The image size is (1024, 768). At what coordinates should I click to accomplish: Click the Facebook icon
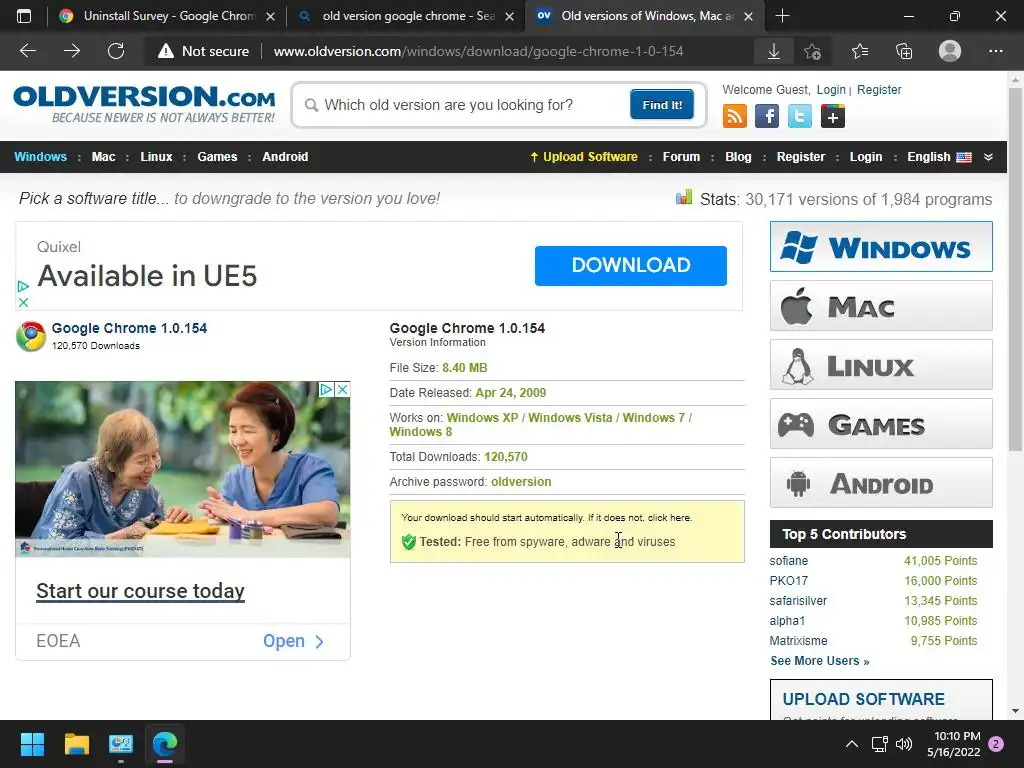767,116
